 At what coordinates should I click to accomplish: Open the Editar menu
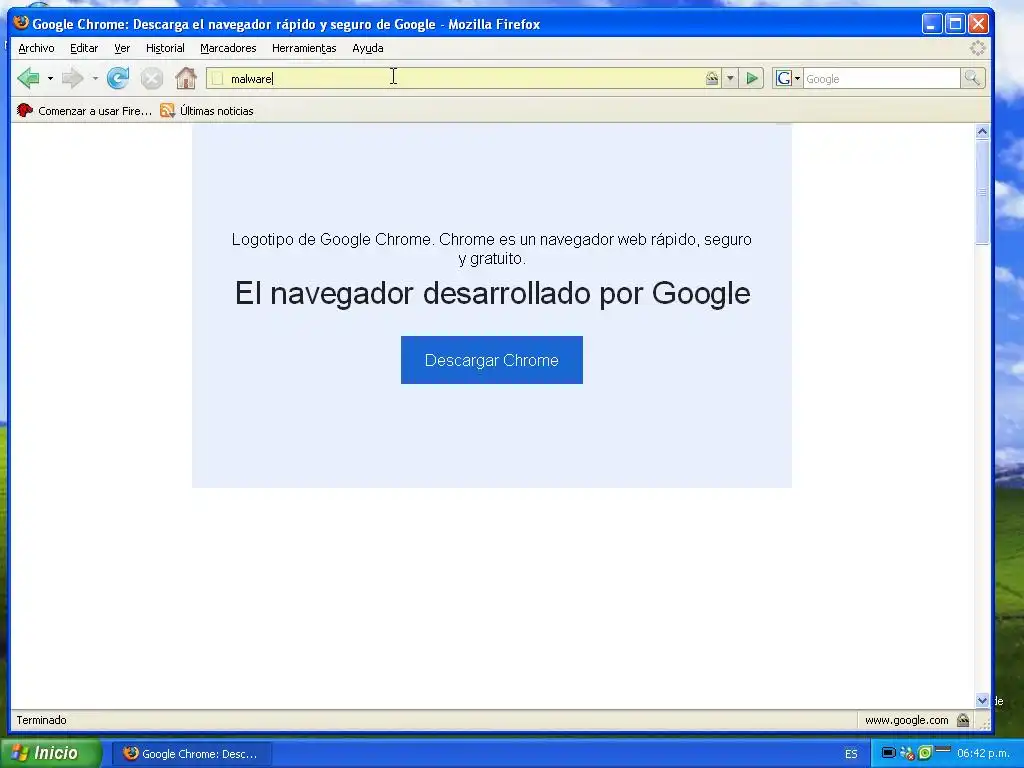84,48
